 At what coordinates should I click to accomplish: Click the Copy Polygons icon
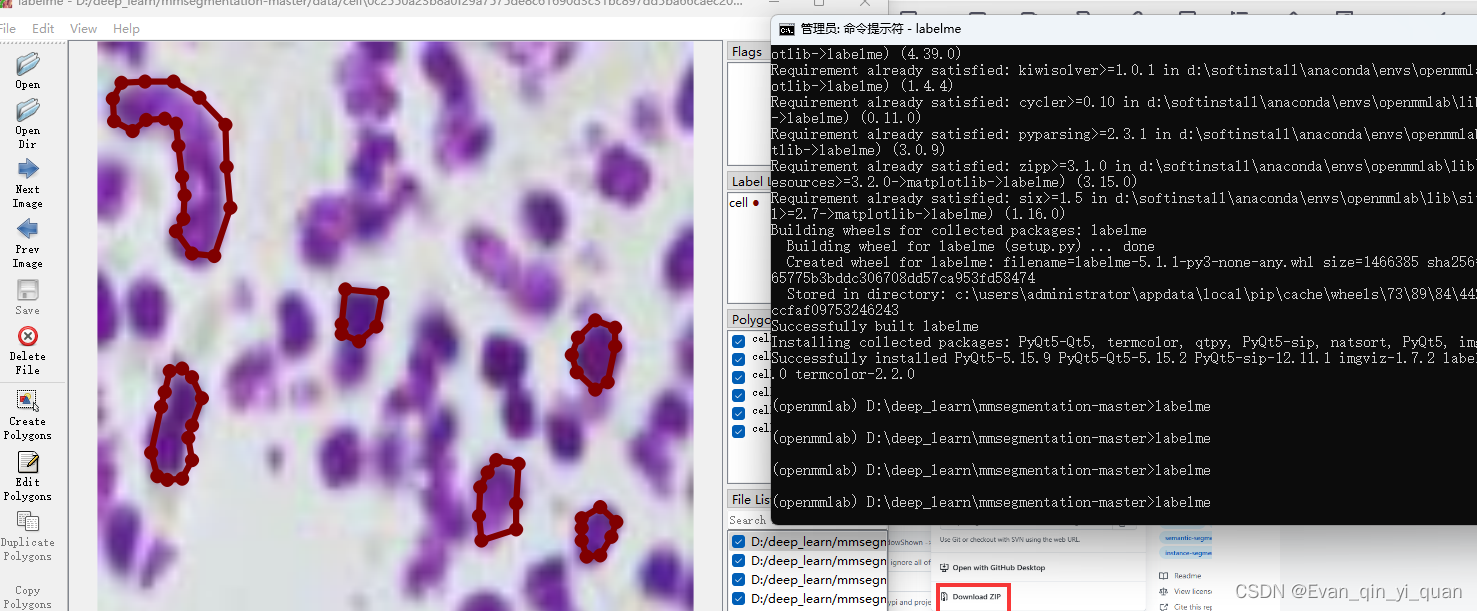click(28, 588)
